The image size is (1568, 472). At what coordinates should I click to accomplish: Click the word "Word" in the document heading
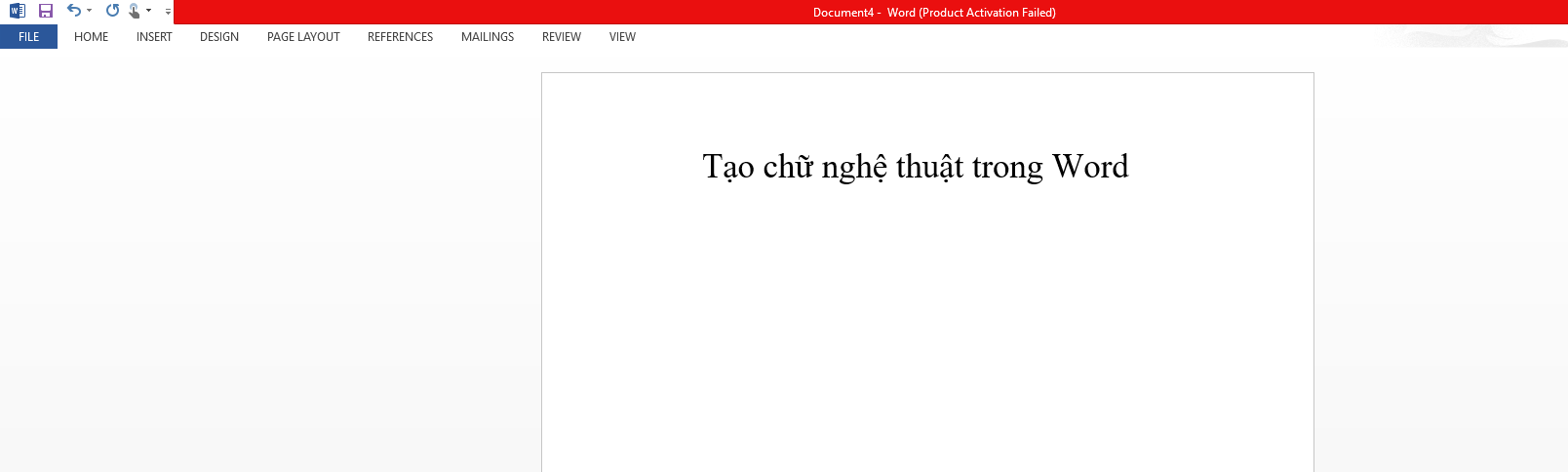1090,166
